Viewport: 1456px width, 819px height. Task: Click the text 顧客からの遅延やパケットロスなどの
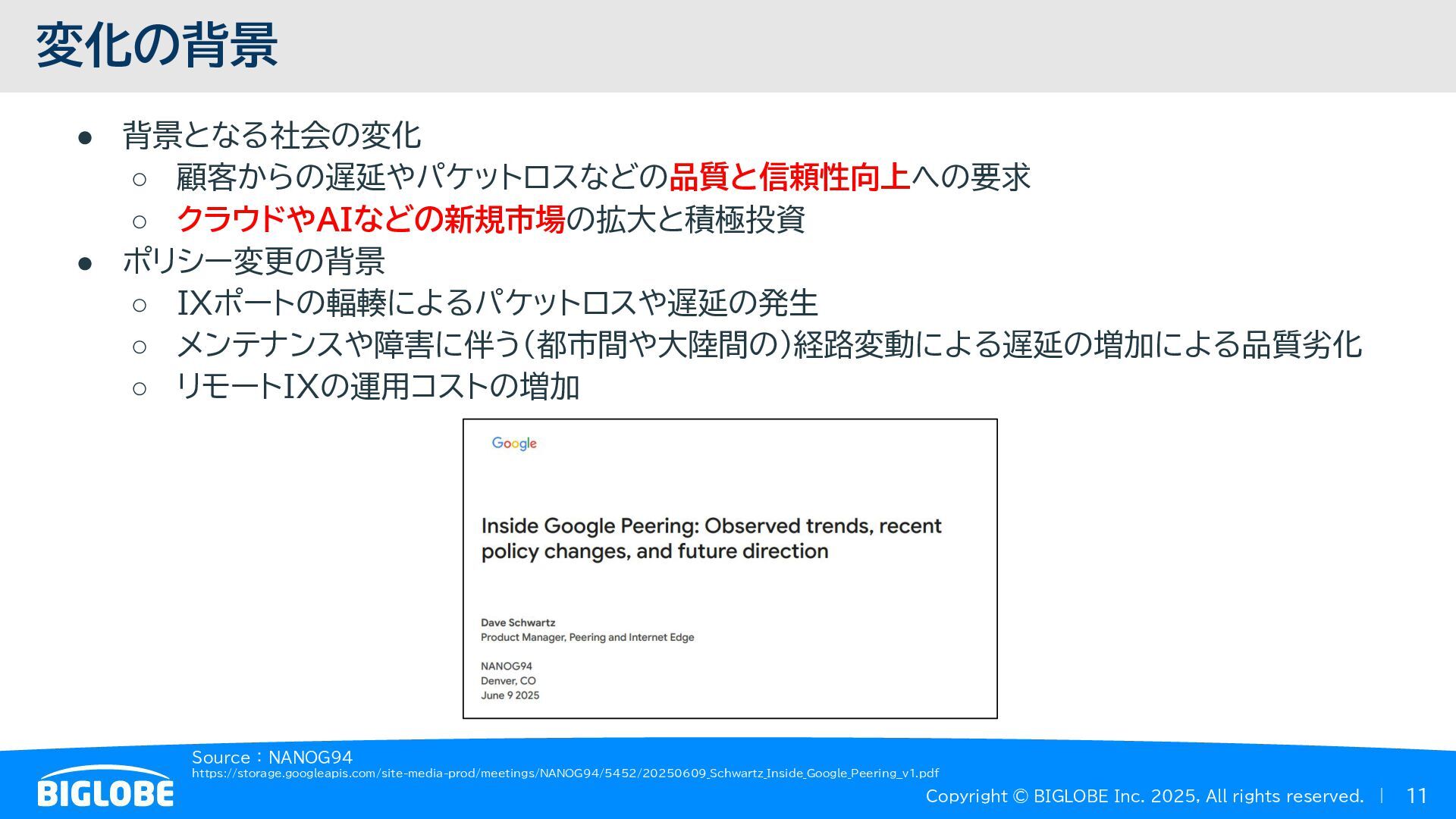[x=422, y=177]
